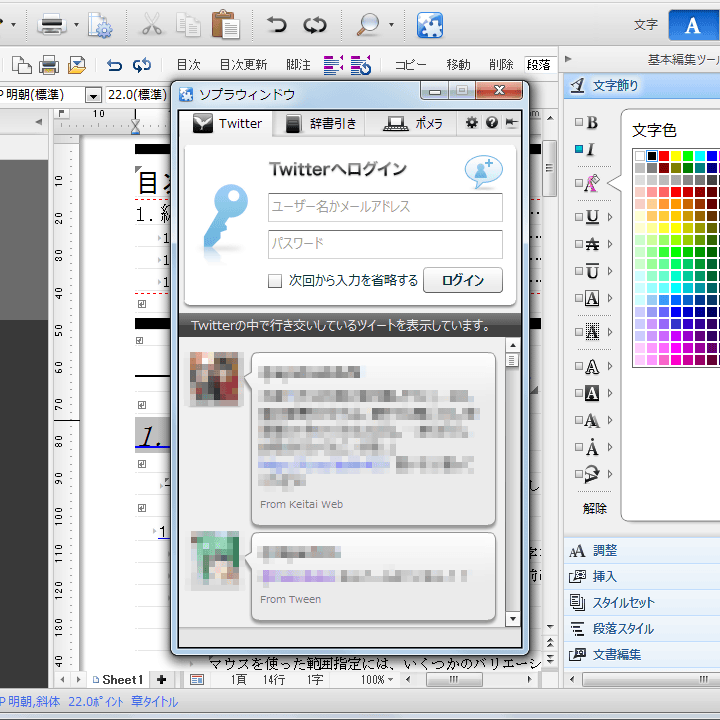
Task: Click the copy documents icon
Action: [188, 24]
